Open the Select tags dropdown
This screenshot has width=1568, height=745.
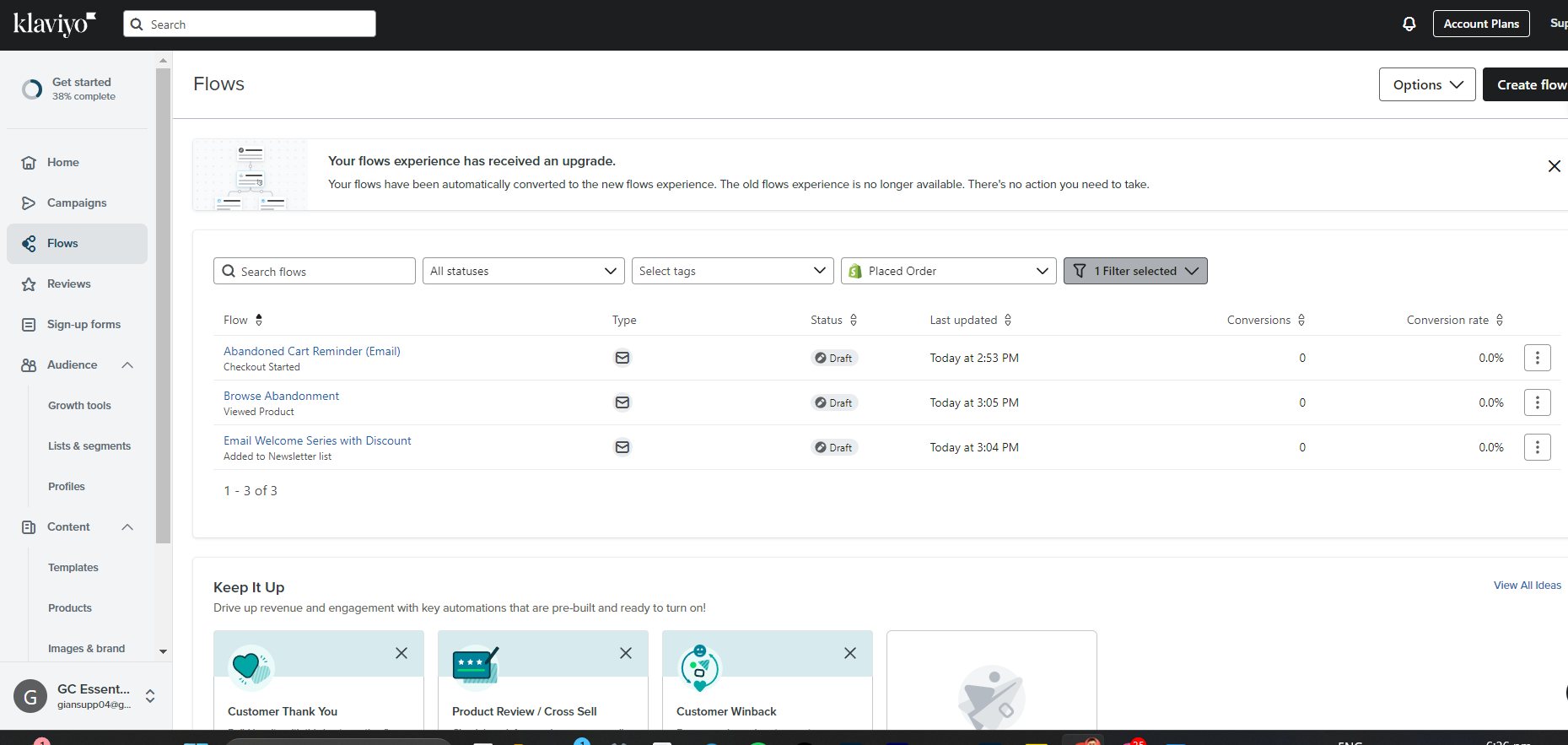pos(733,271)
